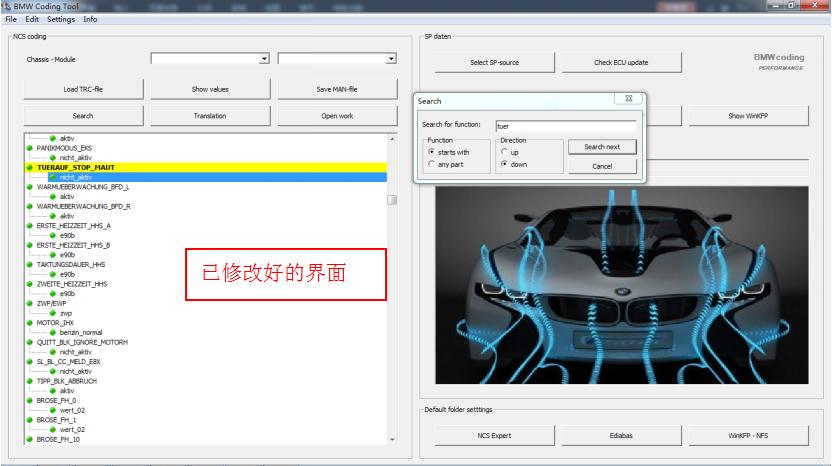Click the Save MAN-file button
Image resolution: width=832 pixels, height=466 pixels.
click(x=337, y=89)
